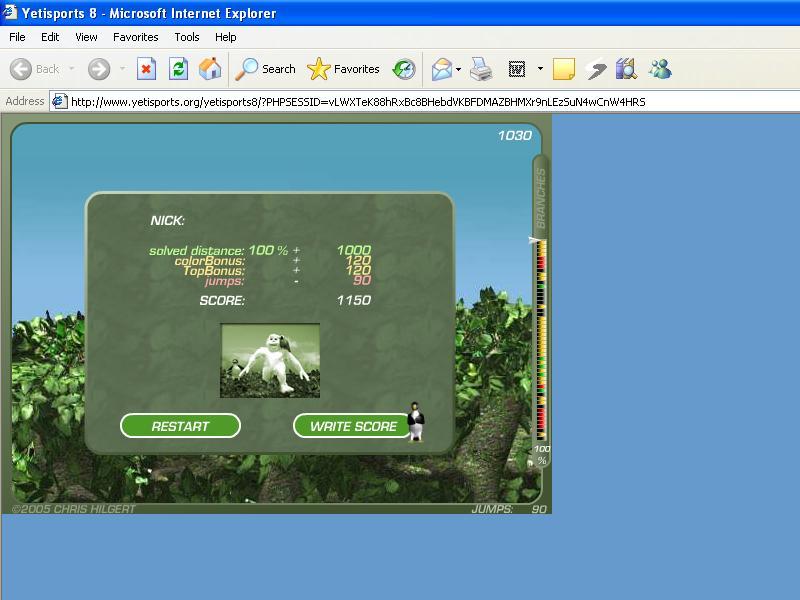Open the Edit menu

tap(50, 37)
